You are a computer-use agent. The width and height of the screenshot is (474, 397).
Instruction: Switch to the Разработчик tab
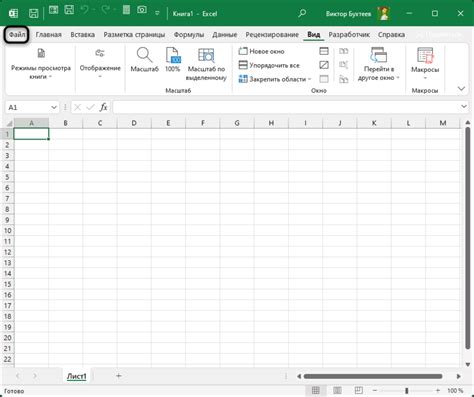349,35
